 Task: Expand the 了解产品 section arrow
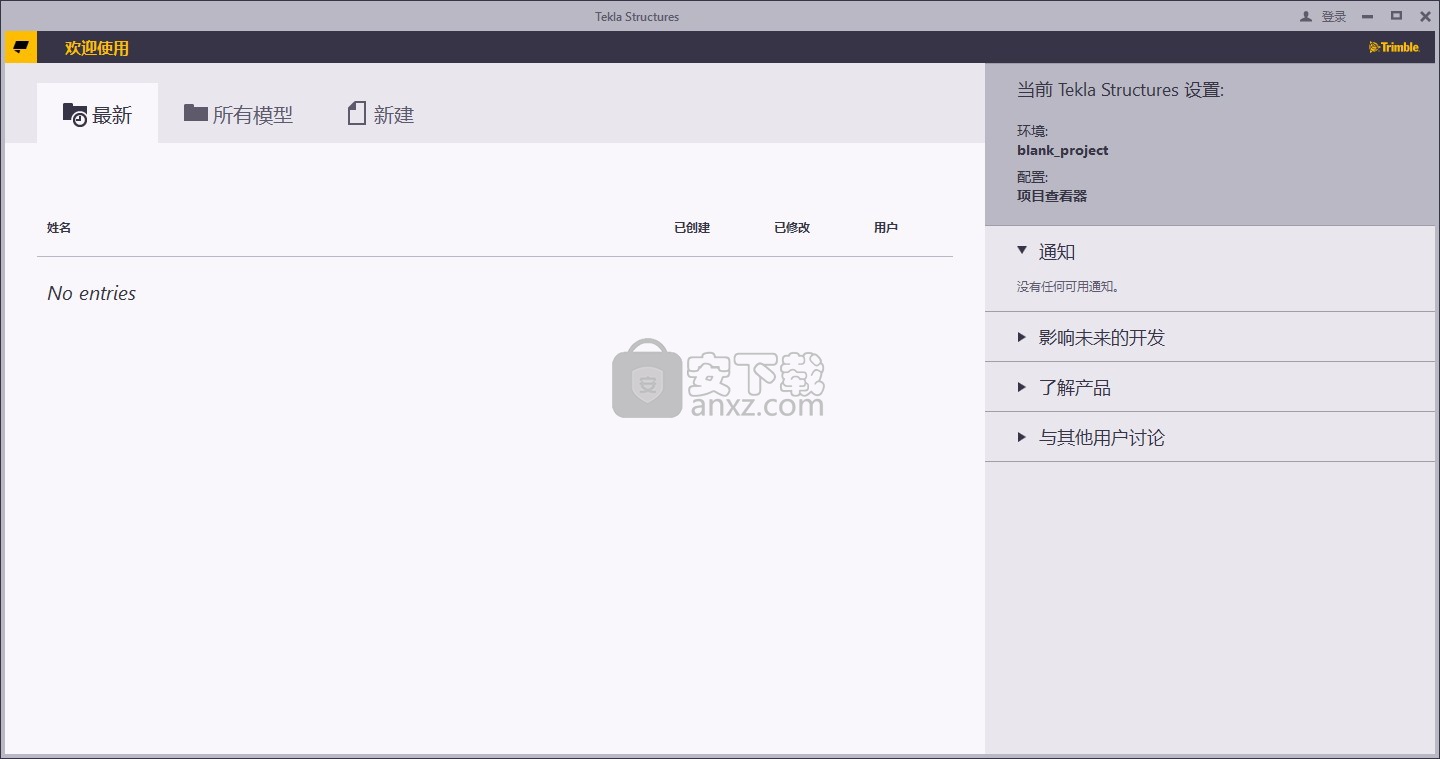(x=1022, y=387)
